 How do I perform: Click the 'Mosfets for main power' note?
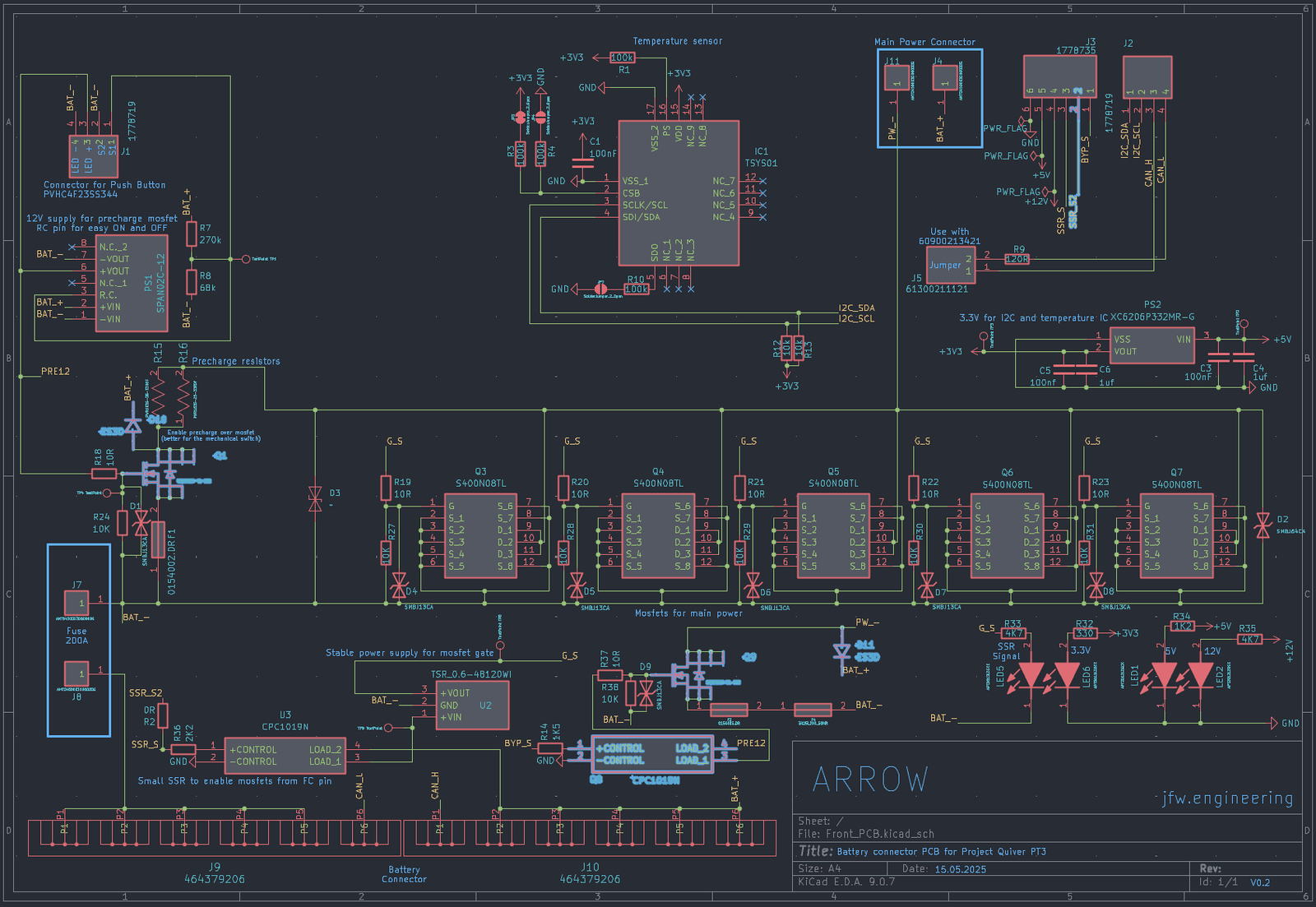pyautogui.click(x=688, y=613)
